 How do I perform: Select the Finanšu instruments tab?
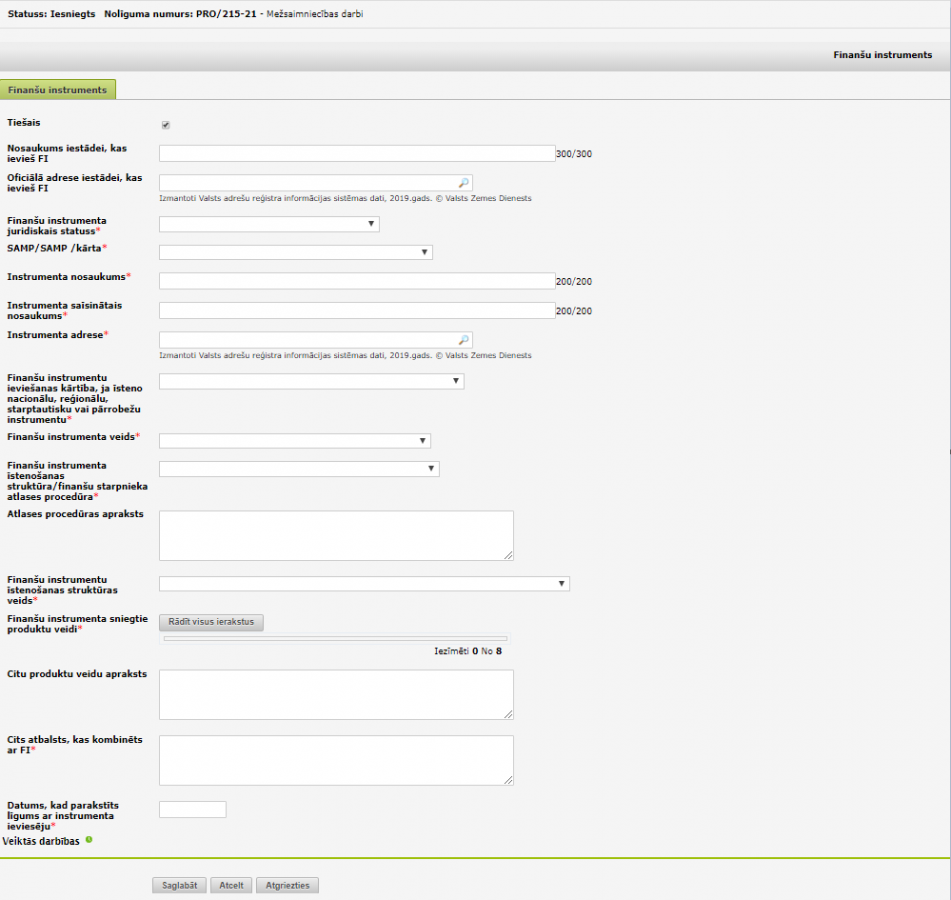click(x=58, y=90)
